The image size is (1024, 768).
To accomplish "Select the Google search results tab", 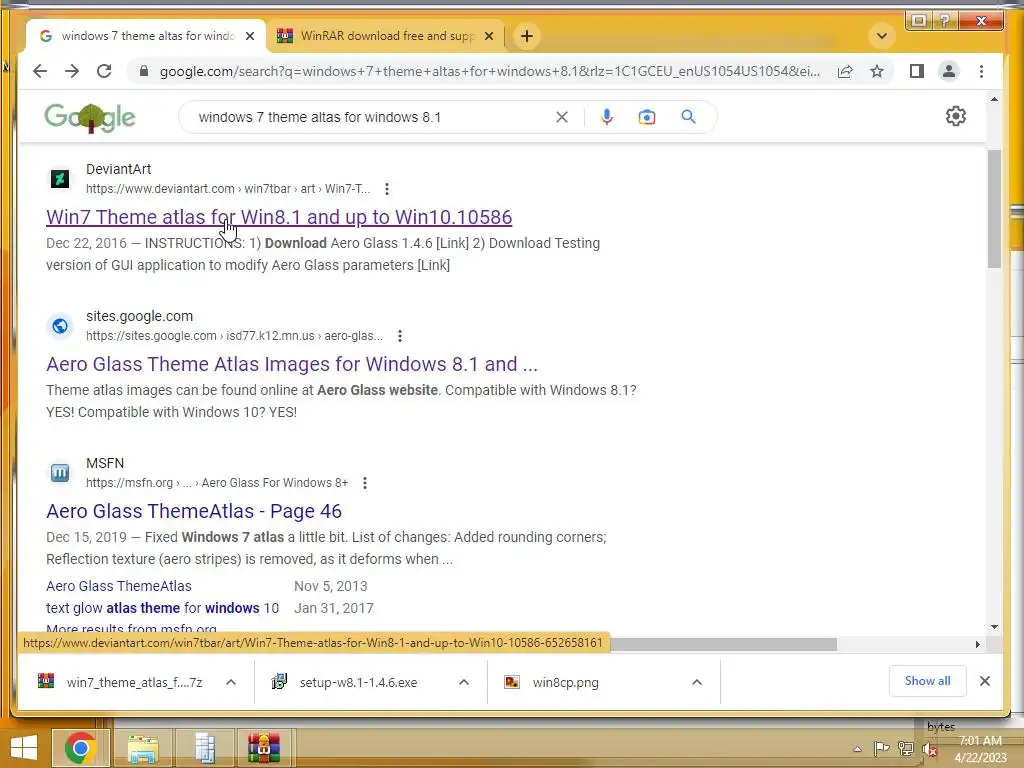I will pos(146,36).
